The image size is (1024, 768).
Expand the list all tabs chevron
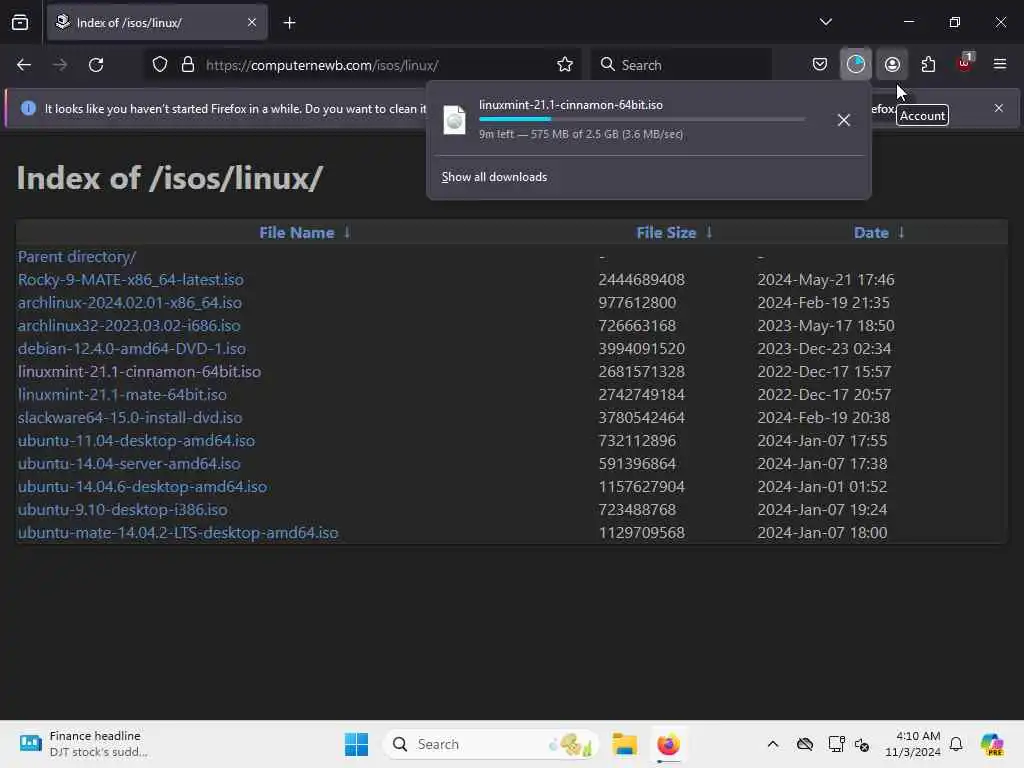click(x=825, y=22)
